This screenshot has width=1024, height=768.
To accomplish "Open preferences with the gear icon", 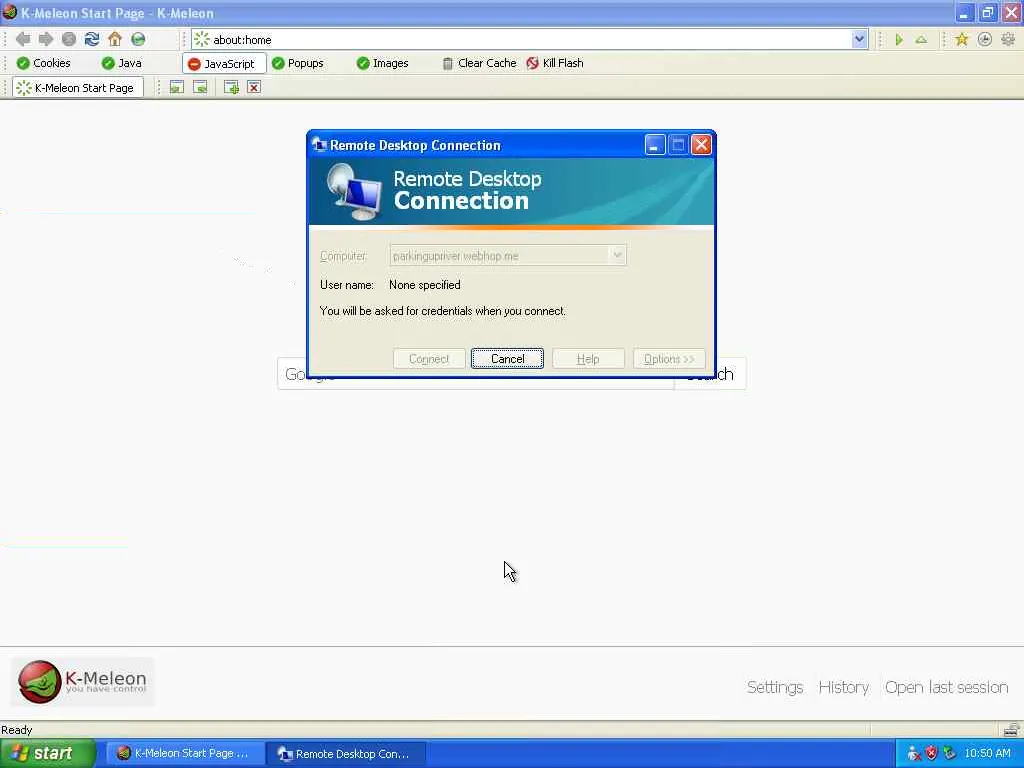I will tap(1008, 40).
